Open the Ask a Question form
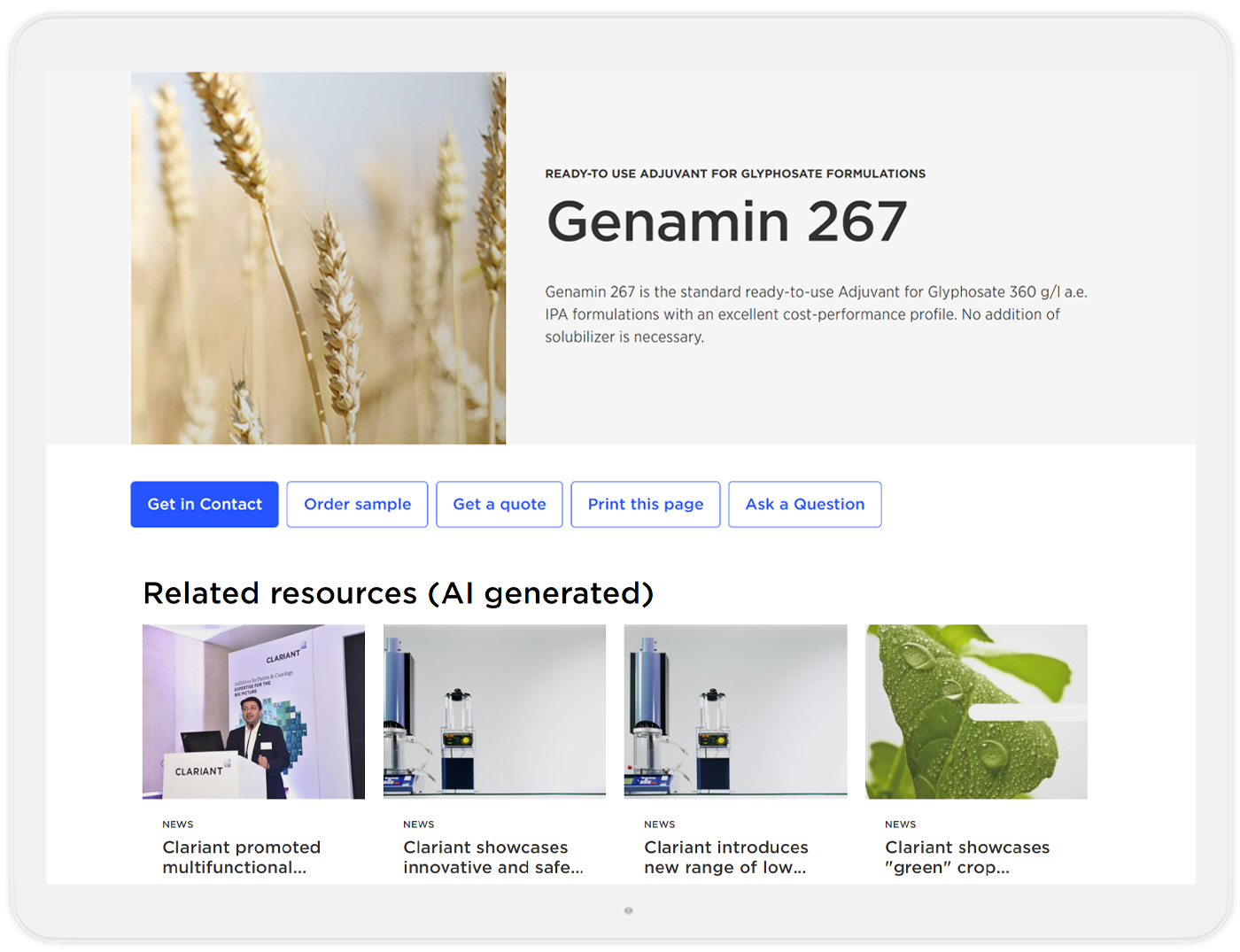Image resolution: width=1240 pixels, height=952 pixels. tap(805, 504)
